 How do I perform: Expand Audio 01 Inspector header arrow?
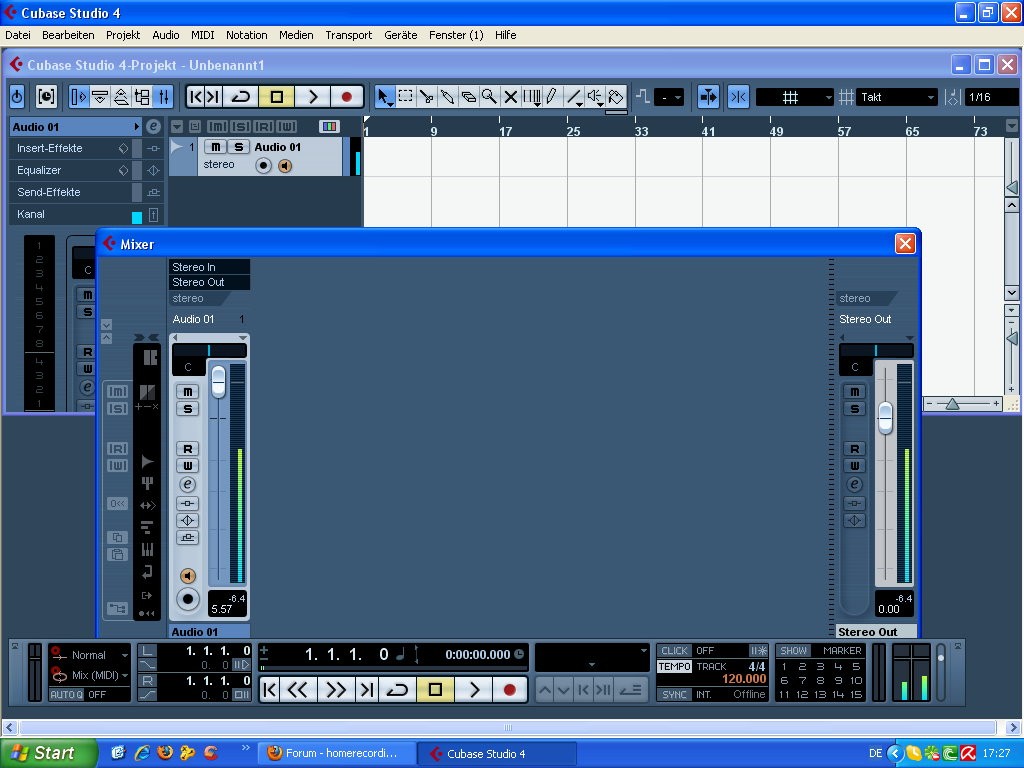coord(136,127)
